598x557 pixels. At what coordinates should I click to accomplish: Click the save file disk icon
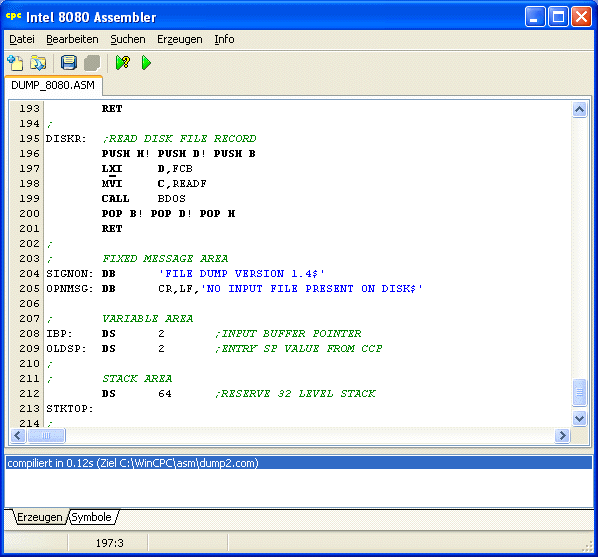pyautogui.click(x=69, y=63)
